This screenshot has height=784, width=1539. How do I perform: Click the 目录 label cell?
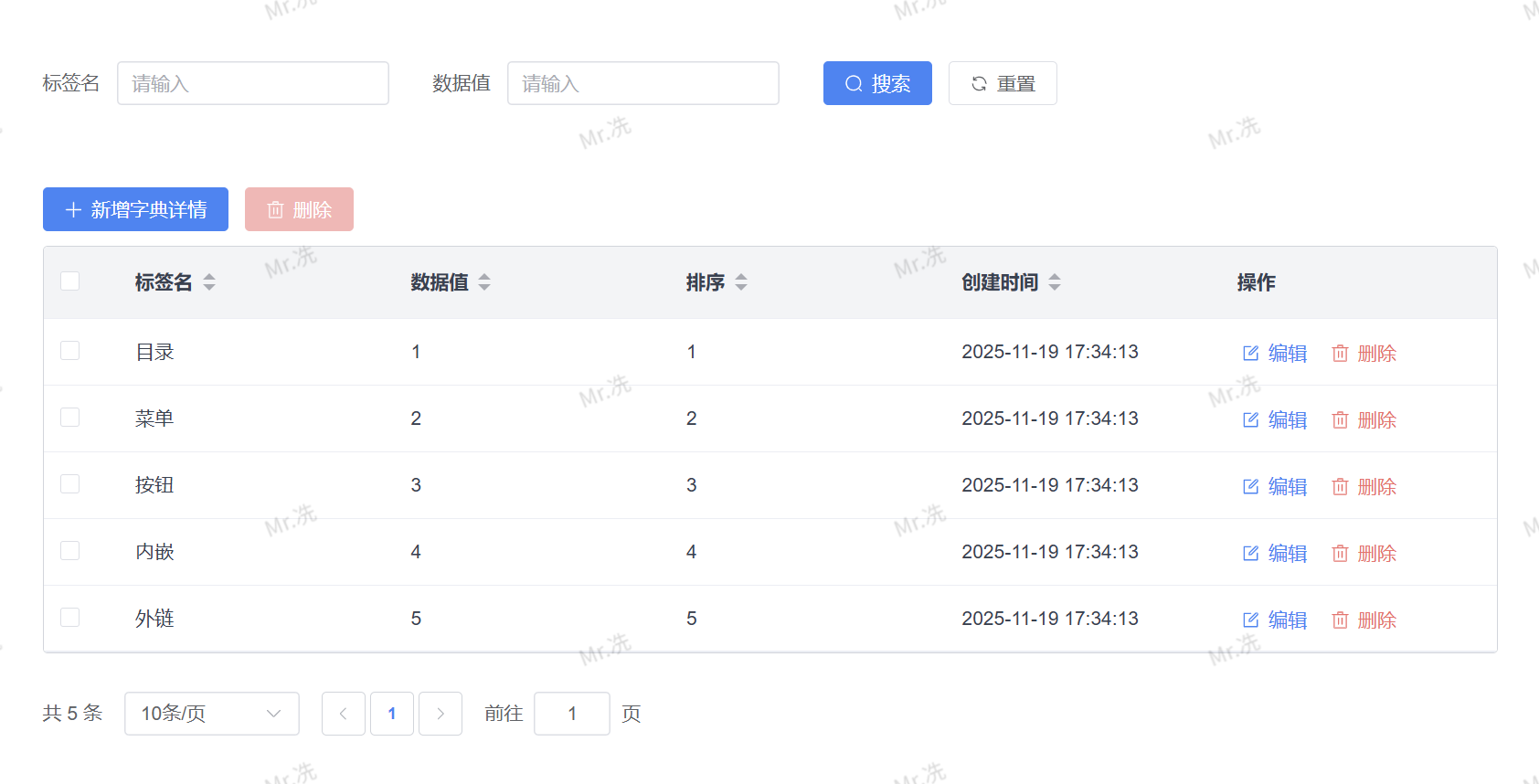(x=154, y=352)
